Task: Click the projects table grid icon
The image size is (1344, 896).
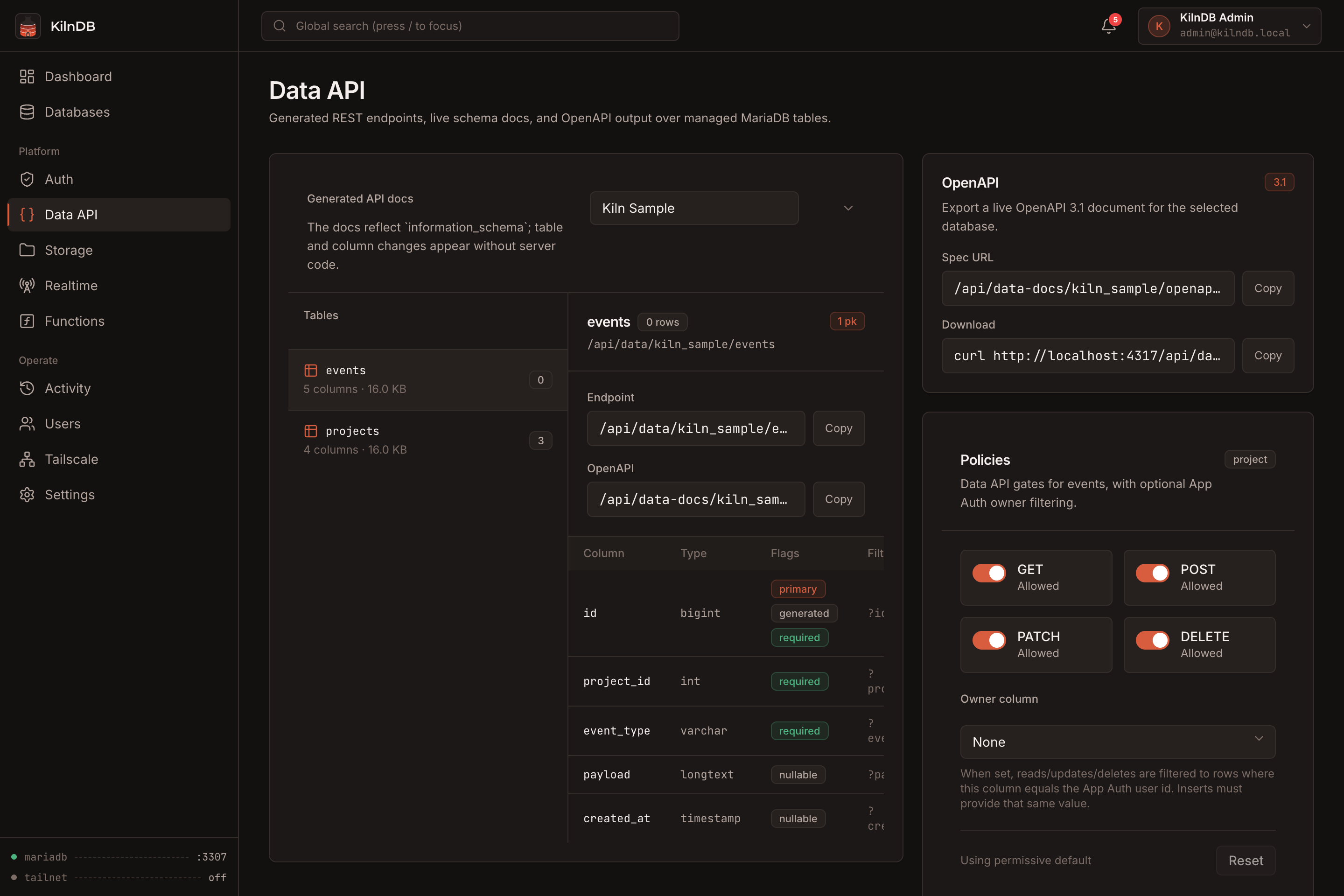Action: click(x=311, y=431)
